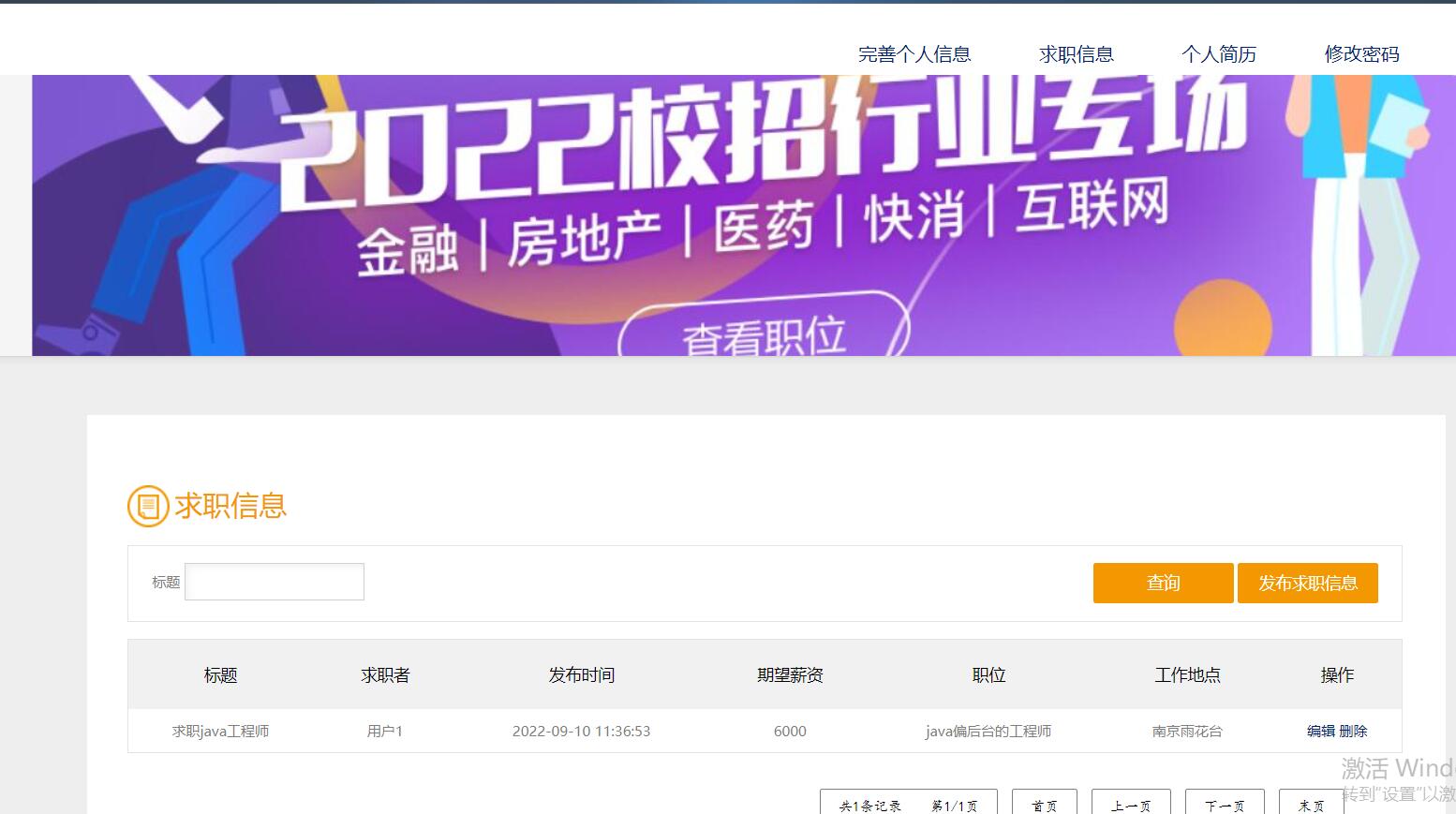1456x814 pixels.
Task: Select the 求职java工程师 record title
Action: [x=220, y=732]
